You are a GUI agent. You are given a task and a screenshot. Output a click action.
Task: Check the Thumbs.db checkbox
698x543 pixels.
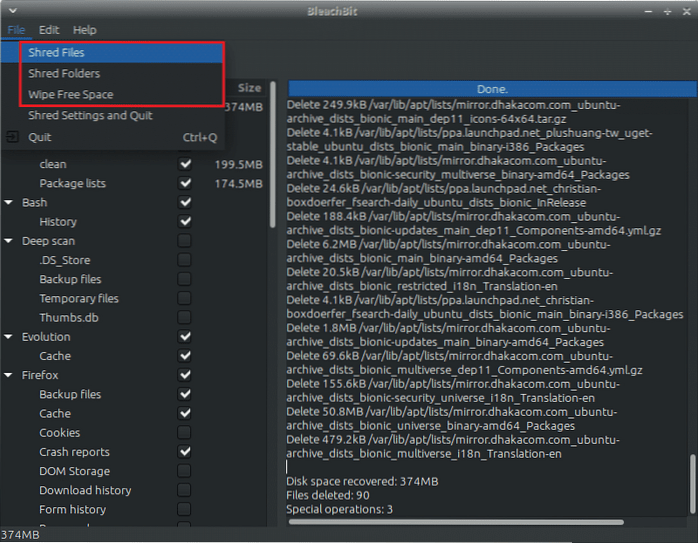(x=185, y=317)
